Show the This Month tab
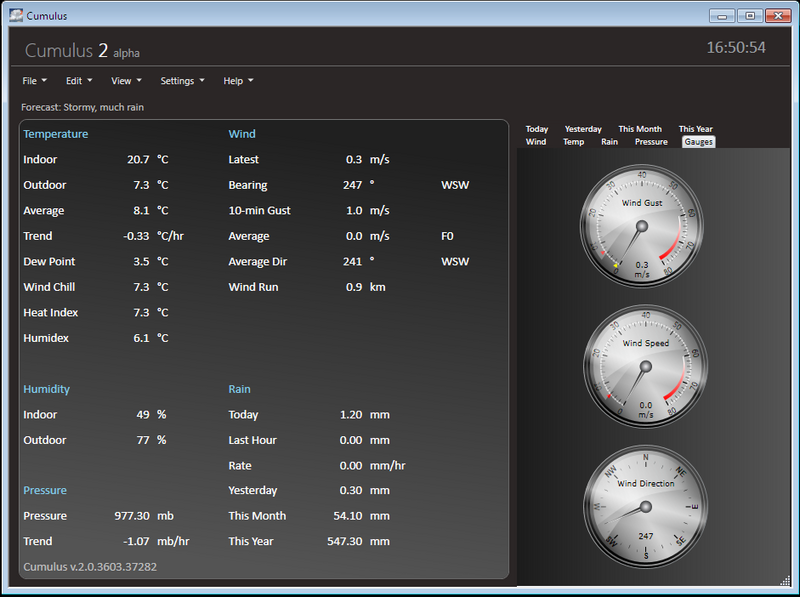 (640, 129)
